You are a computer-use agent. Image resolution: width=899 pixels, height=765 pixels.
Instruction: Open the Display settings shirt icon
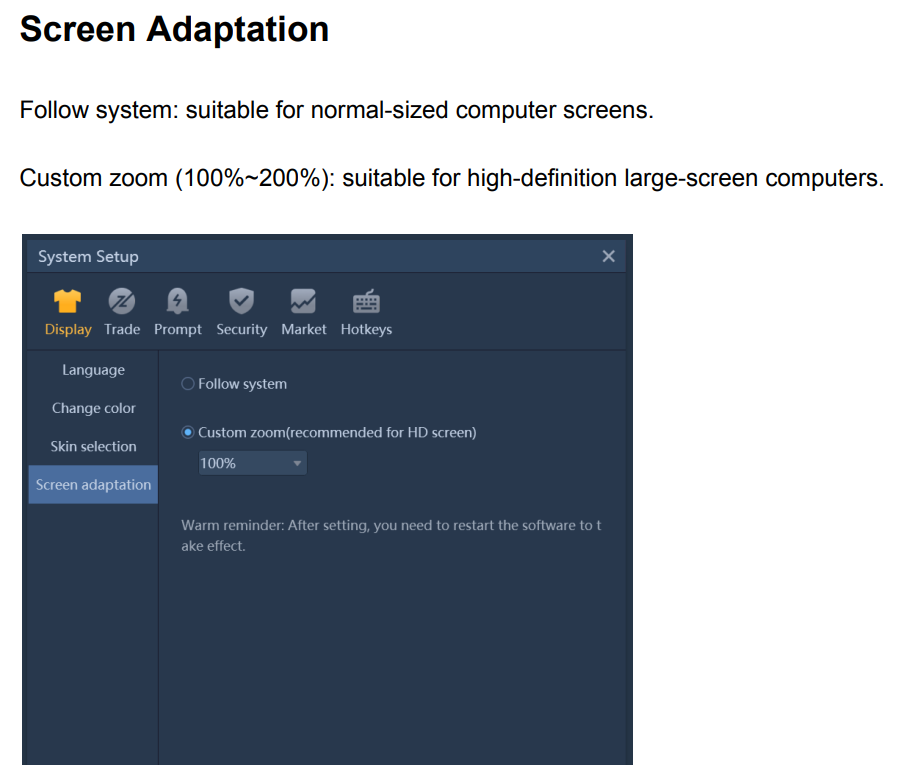pos(68,301)
